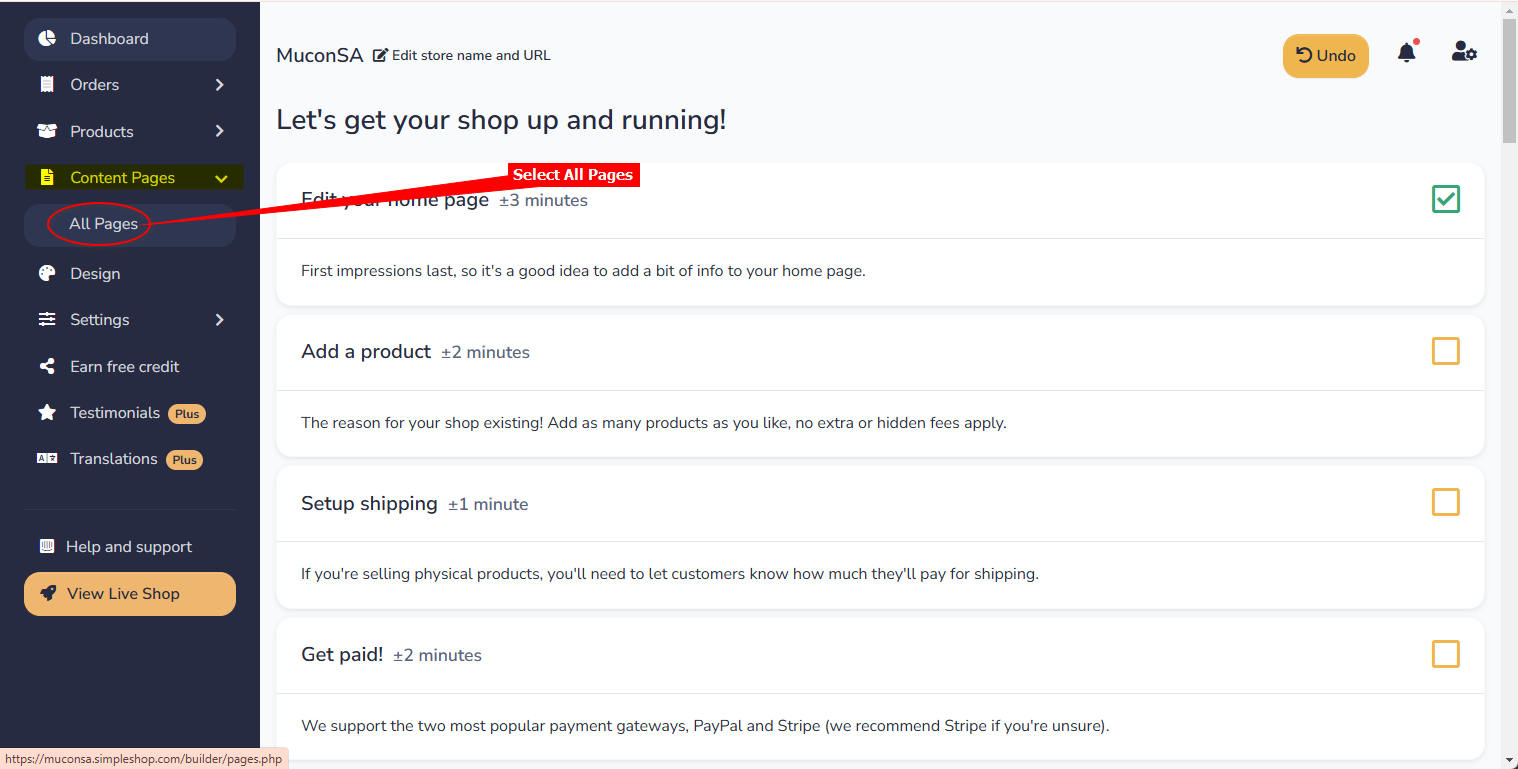Select All Pages in the sidebar
This screenshot has height=769, width=1518.
(x=103, y=224)
